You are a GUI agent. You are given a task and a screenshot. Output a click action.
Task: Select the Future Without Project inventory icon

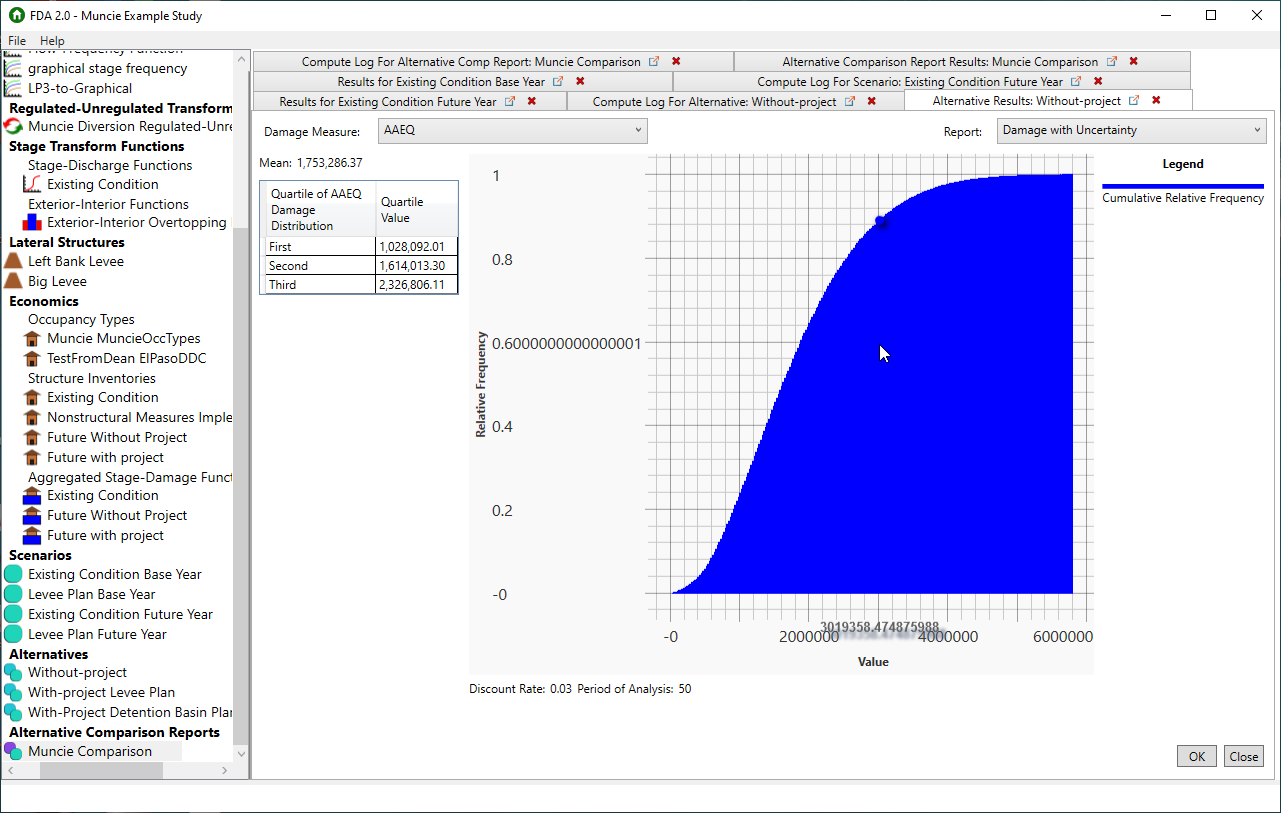coord(33,437)
